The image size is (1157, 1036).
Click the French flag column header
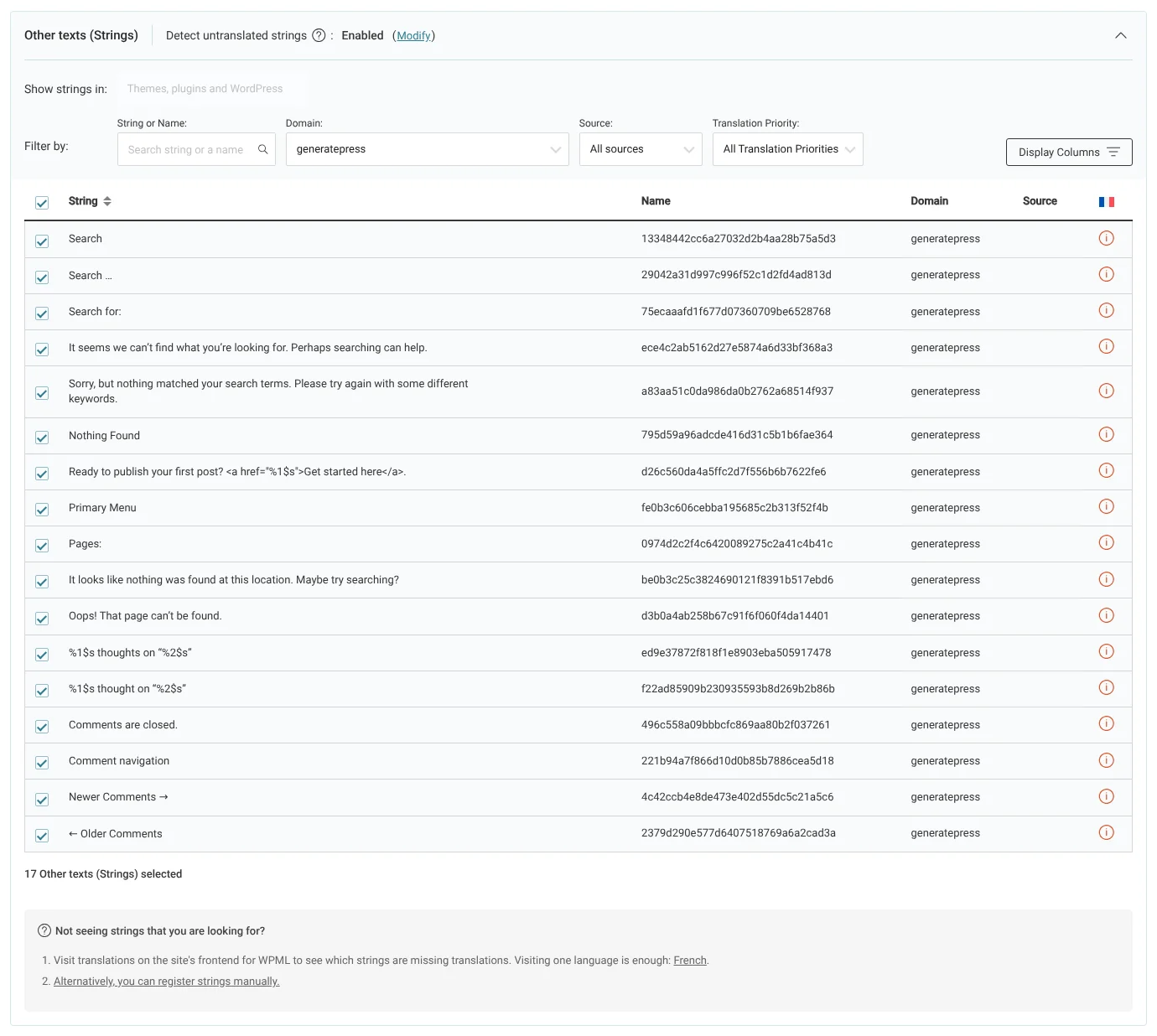pyautogui.click(x=1106, y=202)
